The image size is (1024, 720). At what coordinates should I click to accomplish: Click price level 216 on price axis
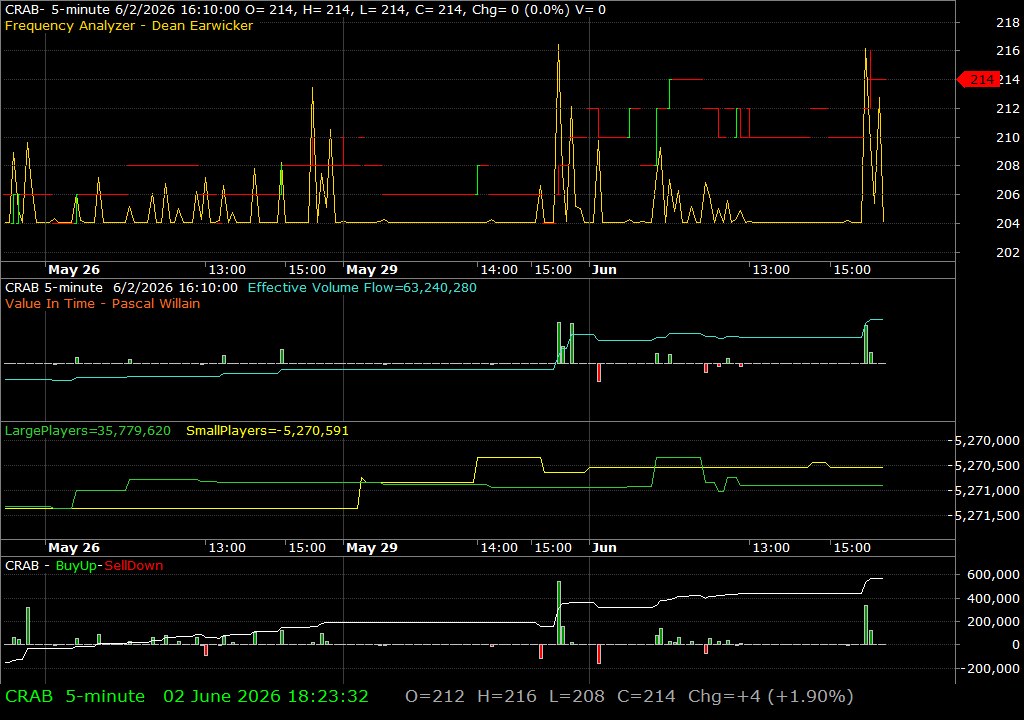tap(1008, 50)
